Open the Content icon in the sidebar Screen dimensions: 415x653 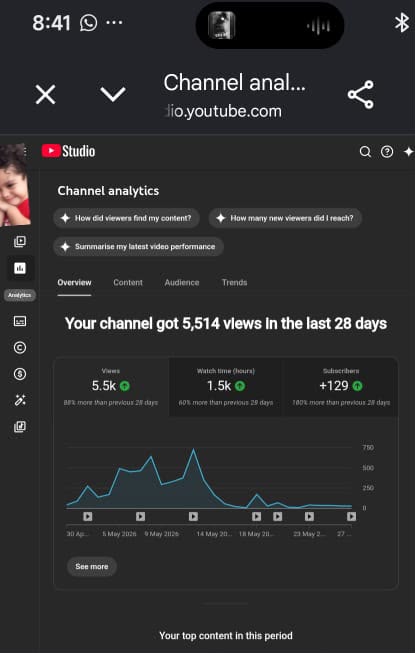click(20, 242)
